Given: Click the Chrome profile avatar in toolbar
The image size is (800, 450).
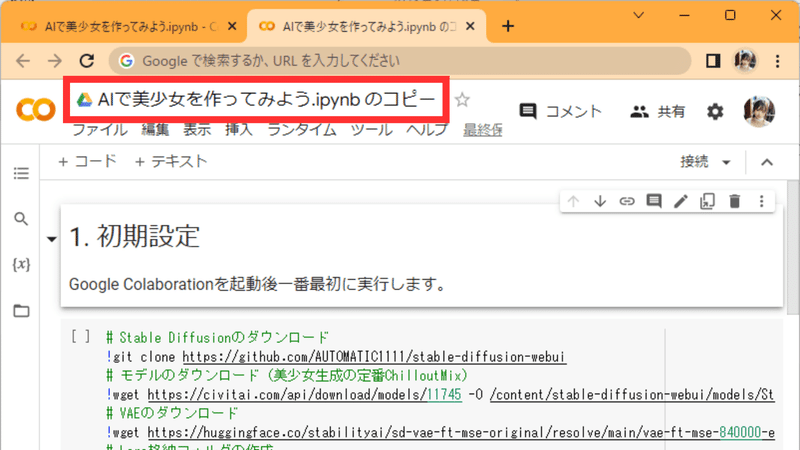Looking at the screenshot, I should point(744,61).
